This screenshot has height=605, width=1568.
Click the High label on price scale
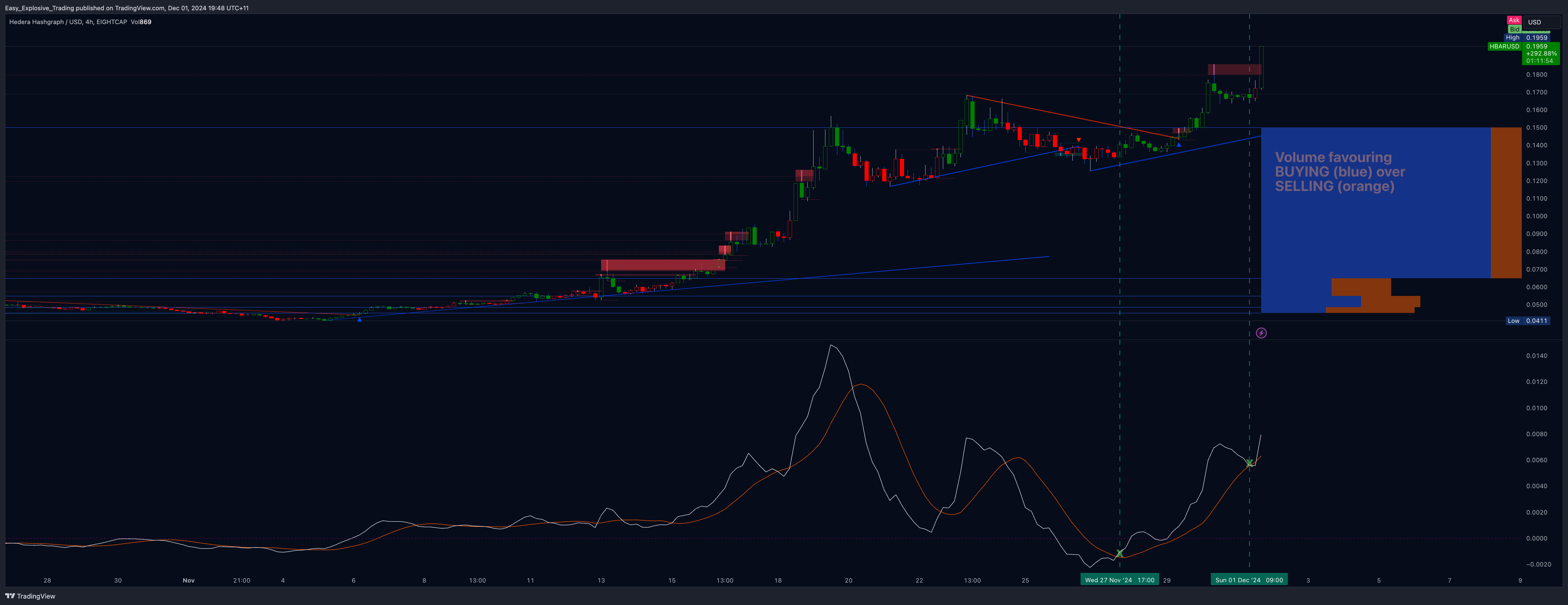pos(1512,38)
